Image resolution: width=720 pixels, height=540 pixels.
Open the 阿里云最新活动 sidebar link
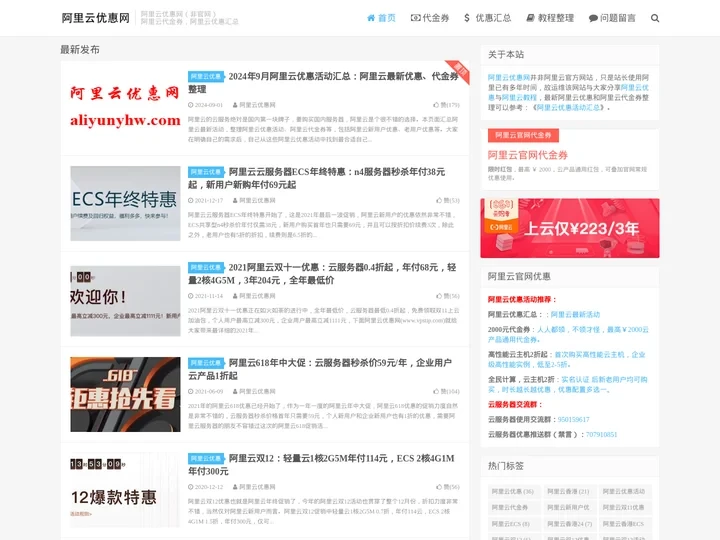[x=575, y=315]
